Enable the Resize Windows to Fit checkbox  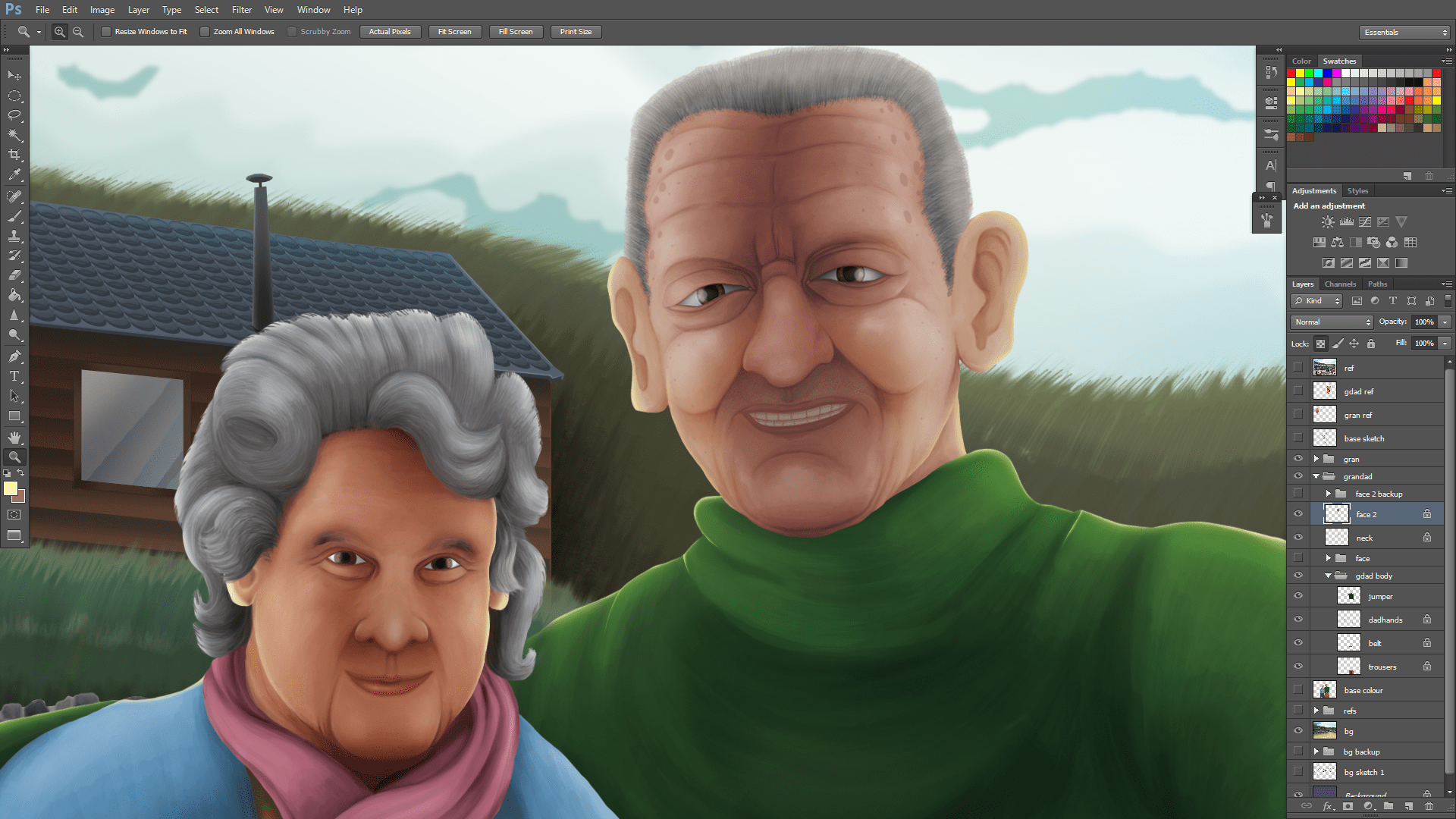click(x=106, y=32)
